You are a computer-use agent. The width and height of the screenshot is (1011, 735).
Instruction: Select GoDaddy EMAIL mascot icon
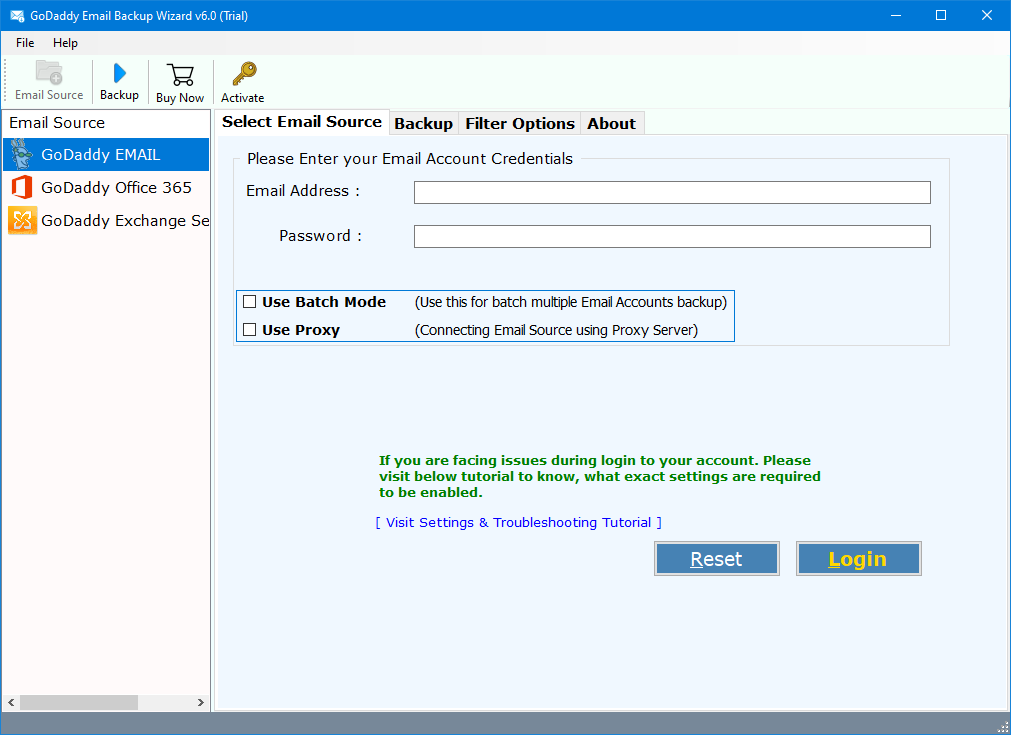[22, 154]
